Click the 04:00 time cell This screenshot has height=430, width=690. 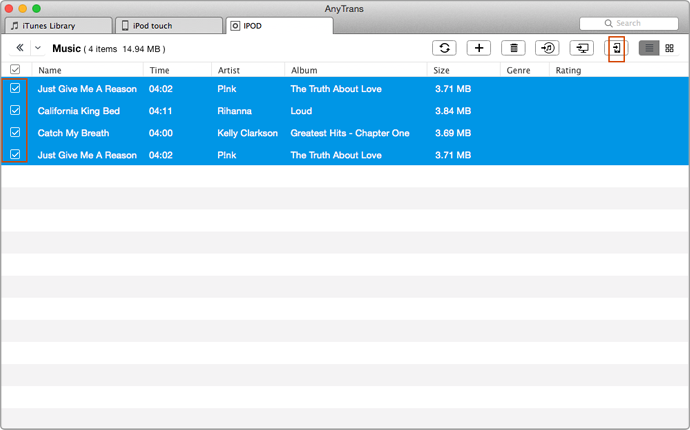tap(161, 133)
